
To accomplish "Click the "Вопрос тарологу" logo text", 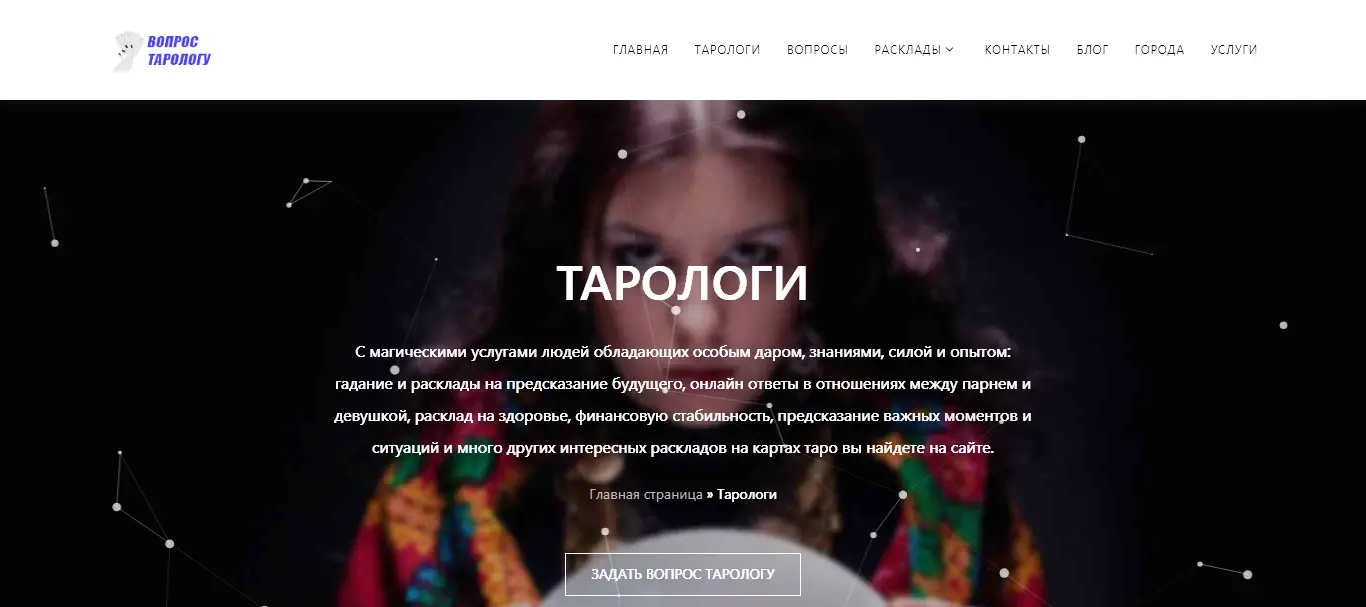I will click(179, 50).
